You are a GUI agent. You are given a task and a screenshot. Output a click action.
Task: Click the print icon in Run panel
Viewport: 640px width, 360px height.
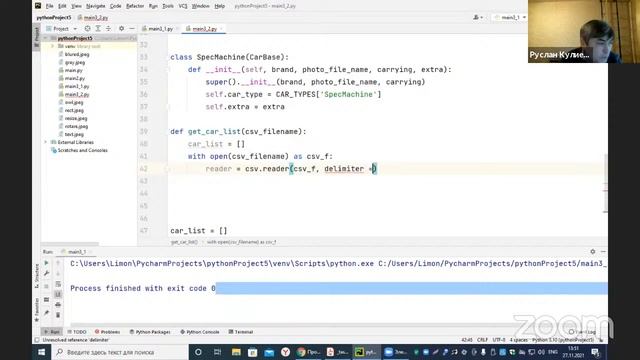click(58, 305)
